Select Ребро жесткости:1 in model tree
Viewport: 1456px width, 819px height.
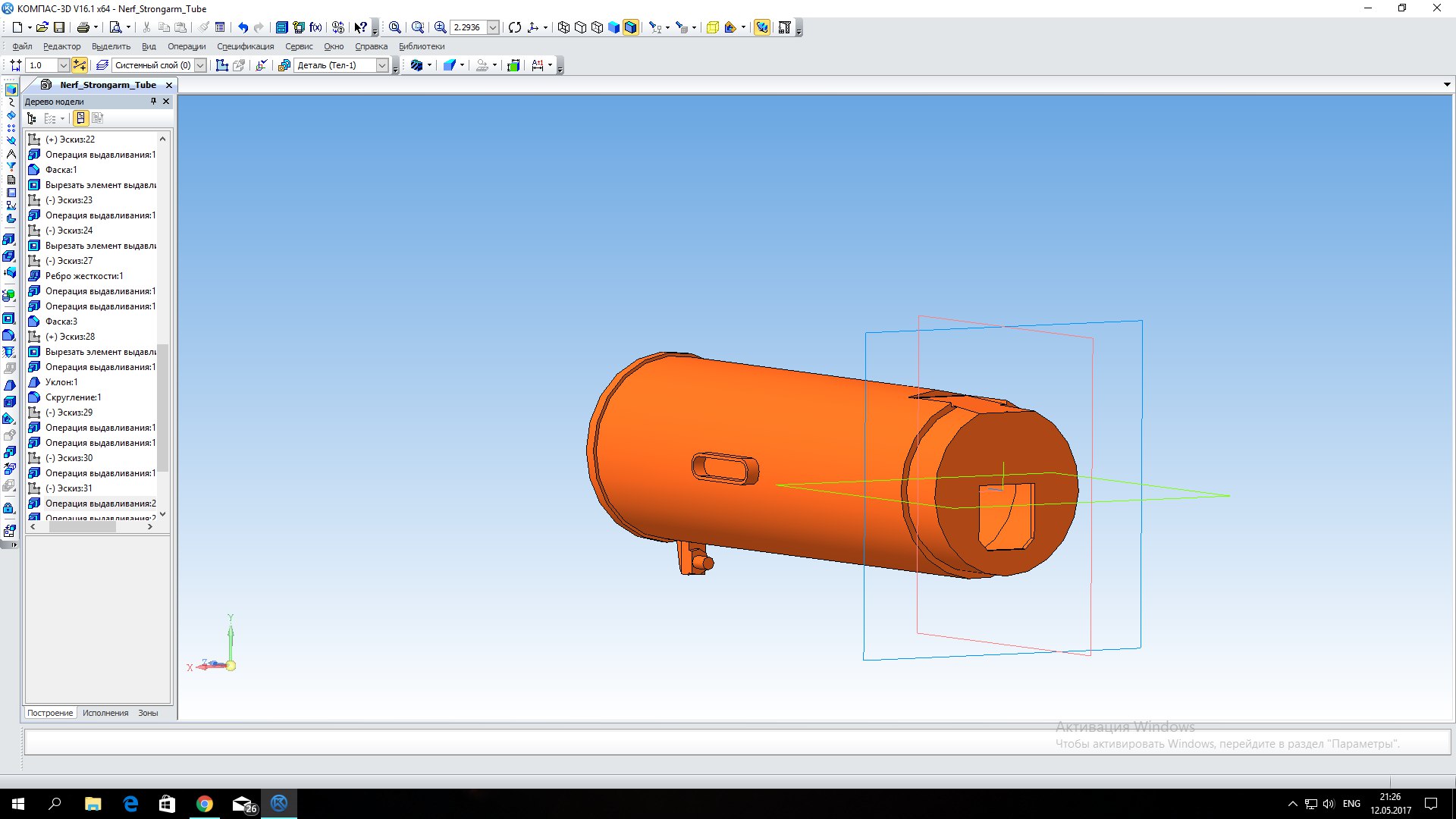pyautogui.click(x=83, y=276)
